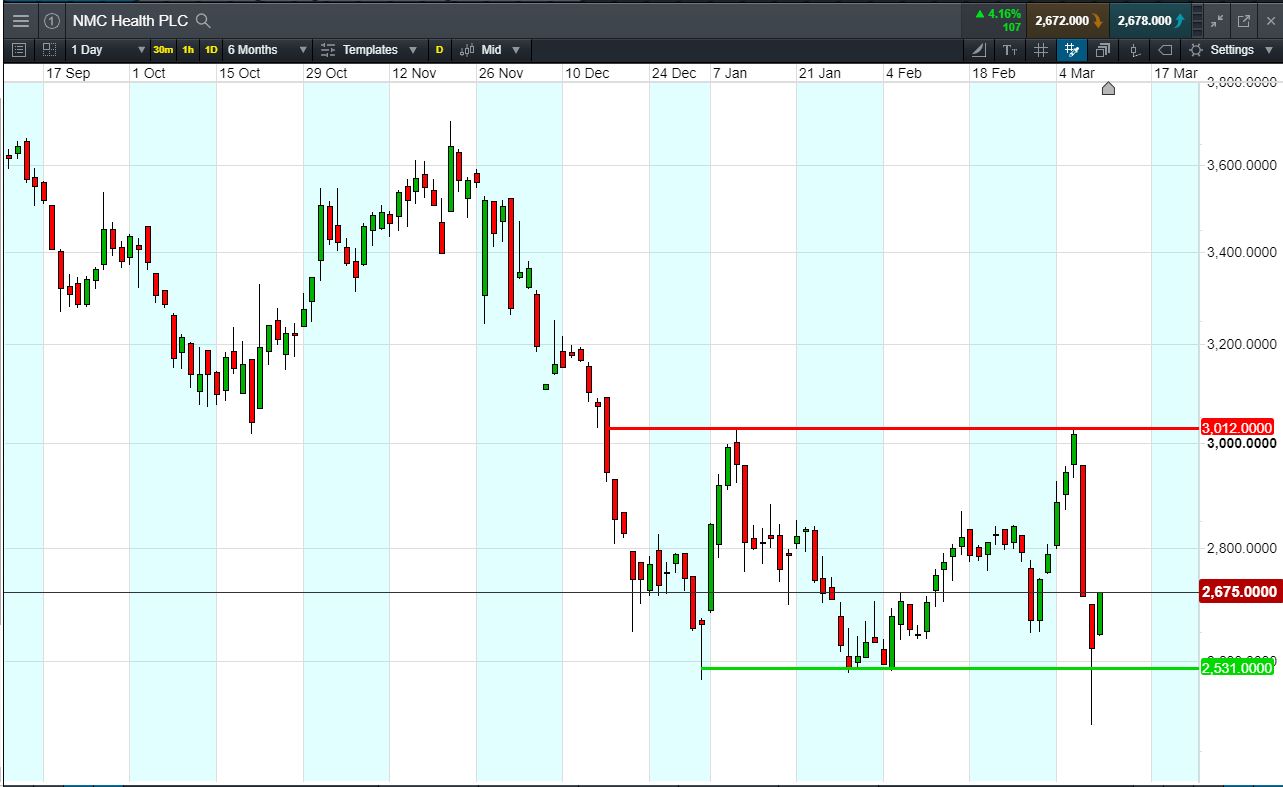Click the sell price 2,672.000 button
1283x787 pixels.
point(1068,20)
